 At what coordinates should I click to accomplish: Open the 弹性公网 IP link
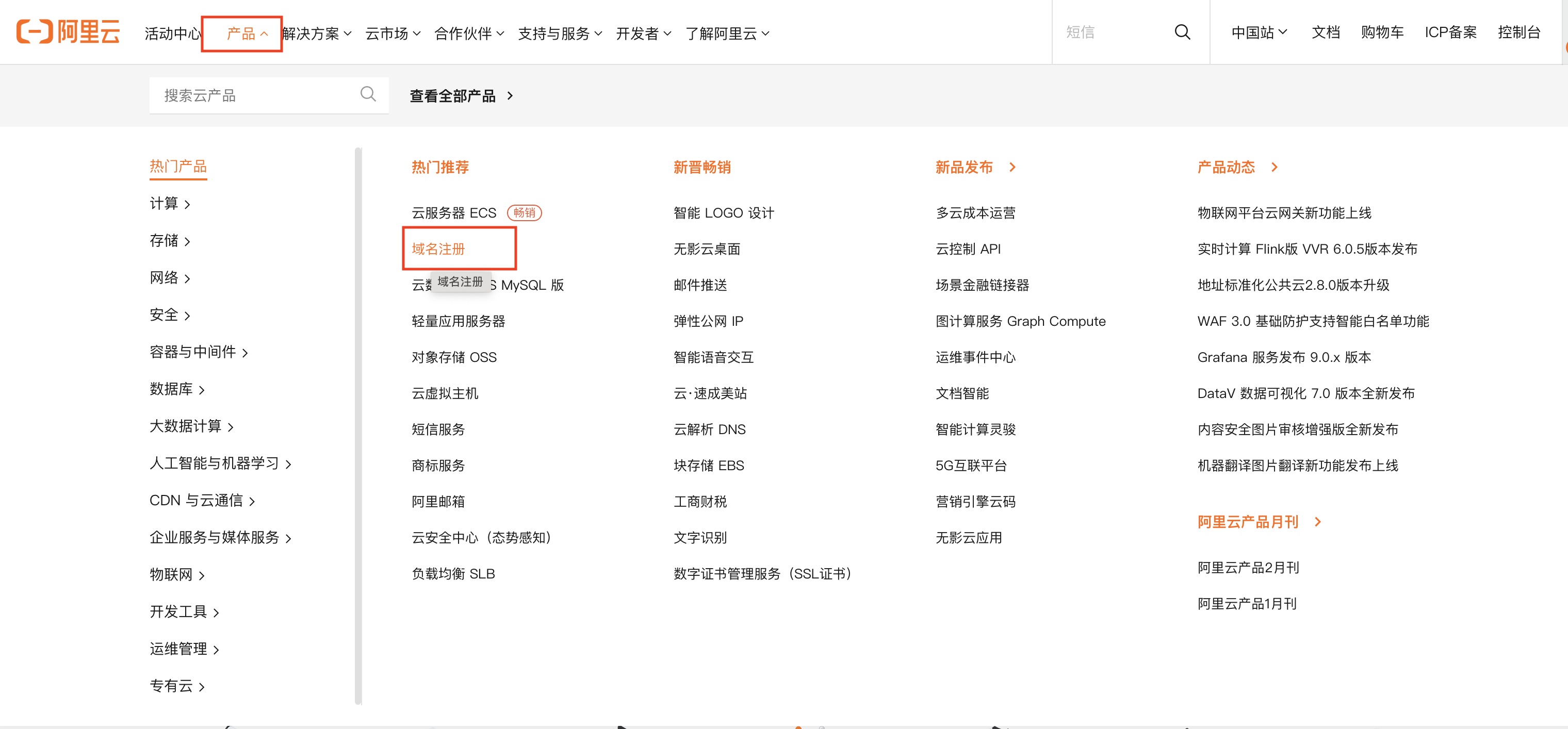[x=708, y=321]
